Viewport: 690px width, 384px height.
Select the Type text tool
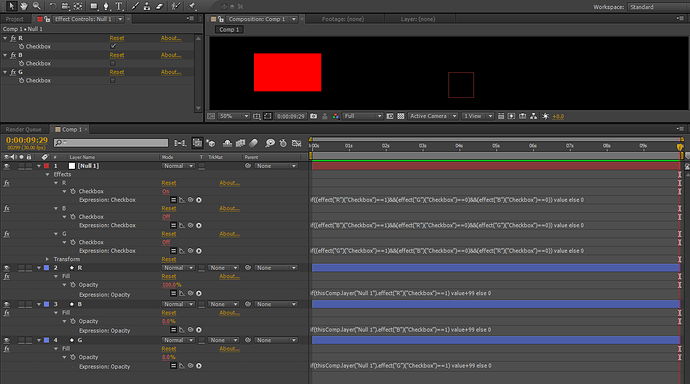point(119,6)
